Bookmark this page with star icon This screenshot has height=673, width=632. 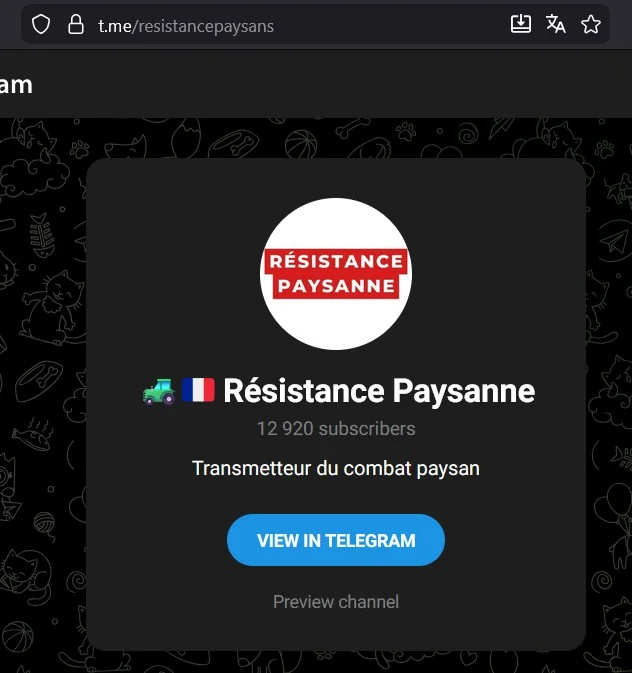coord(591,25)
